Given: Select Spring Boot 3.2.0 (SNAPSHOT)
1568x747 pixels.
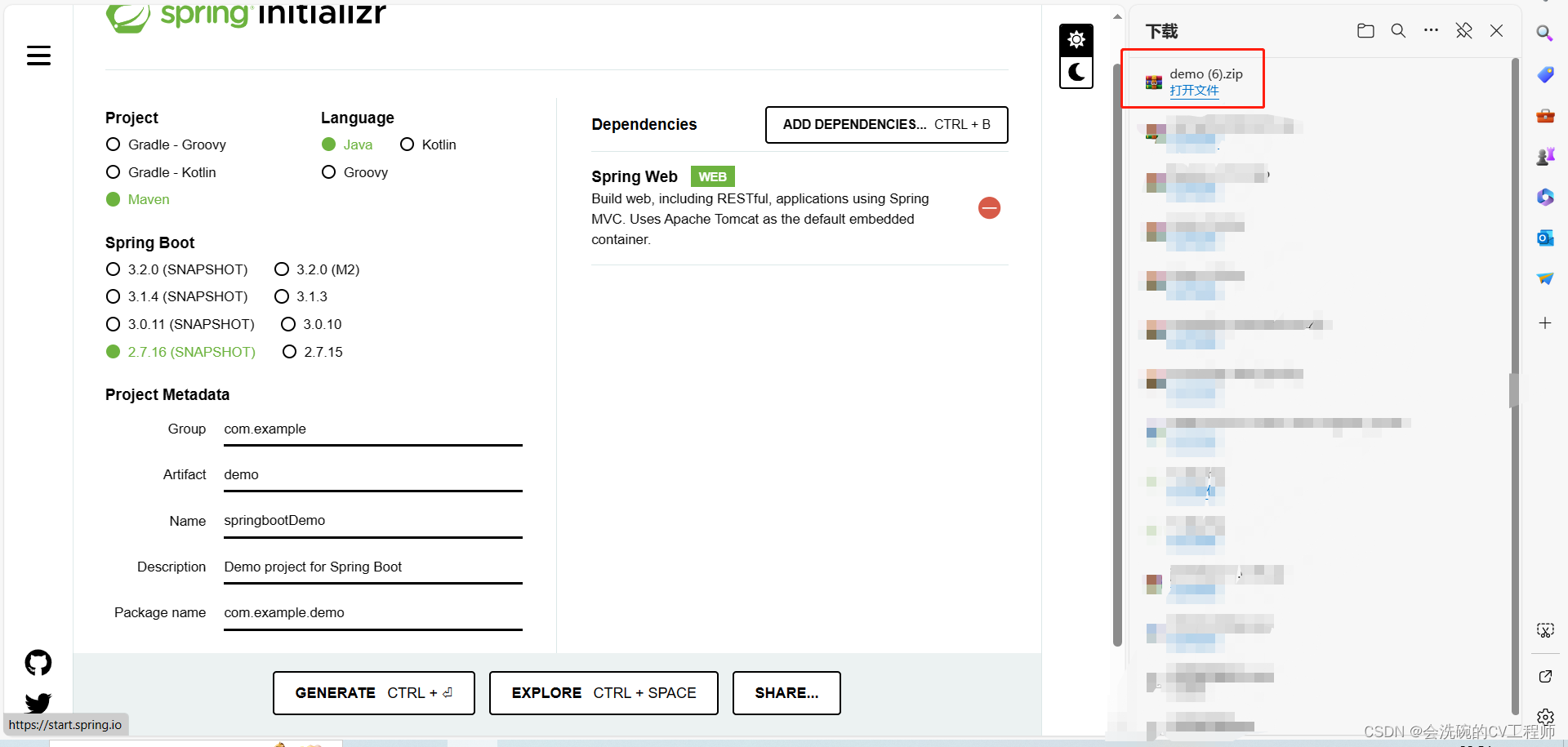Looking at the screenshot, I should 176,269.
